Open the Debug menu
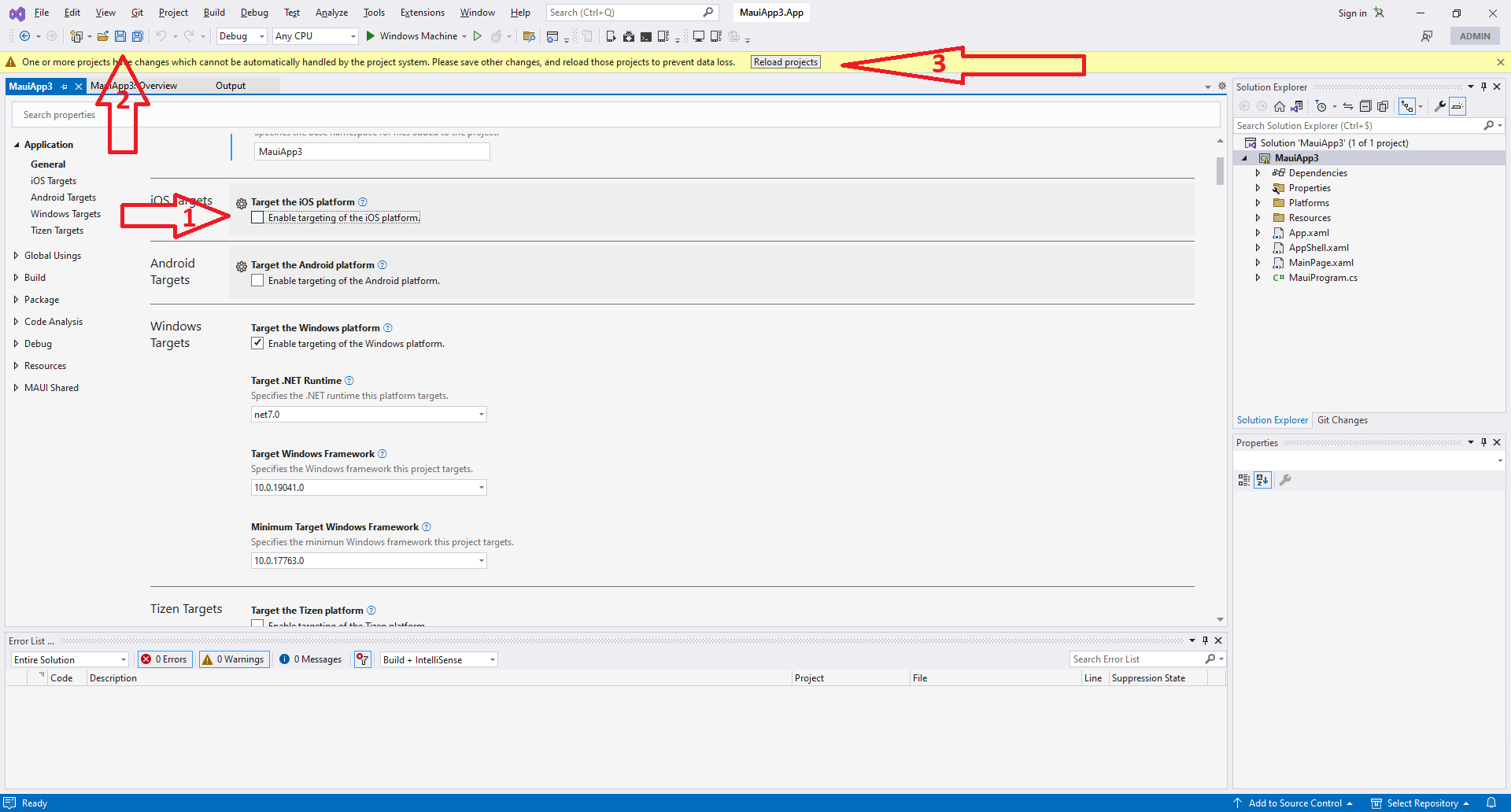The height and width of the screenshot is (812, 1511). coord(253,12)
